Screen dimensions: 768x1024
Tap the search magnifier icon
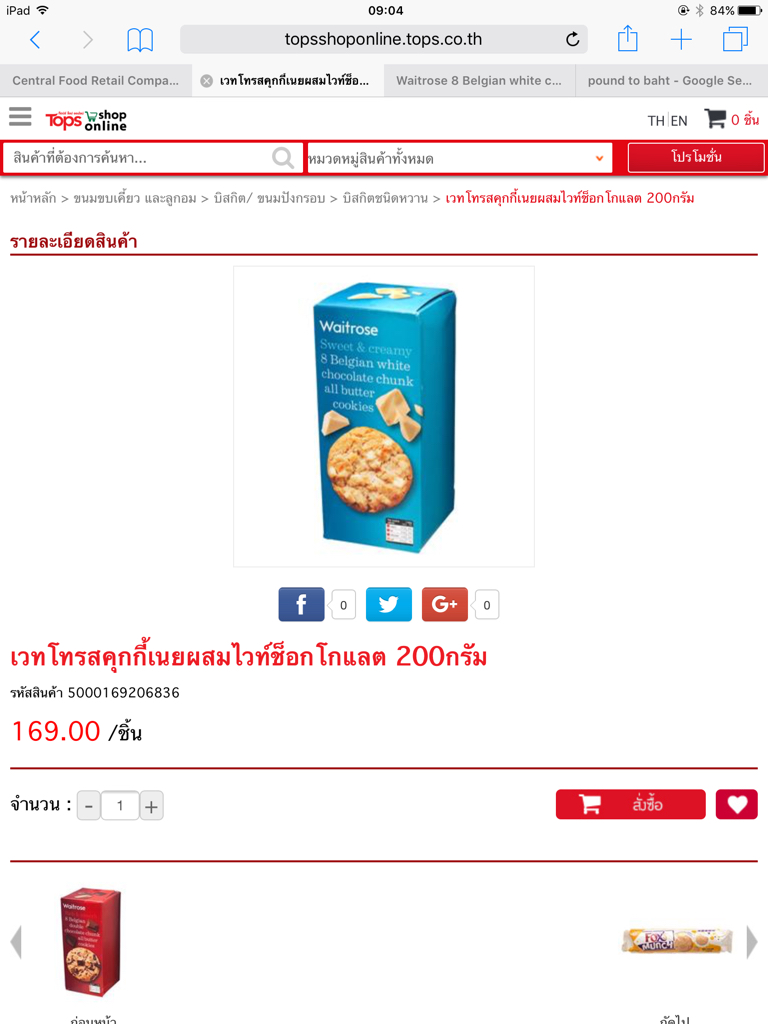pos(283,157)
